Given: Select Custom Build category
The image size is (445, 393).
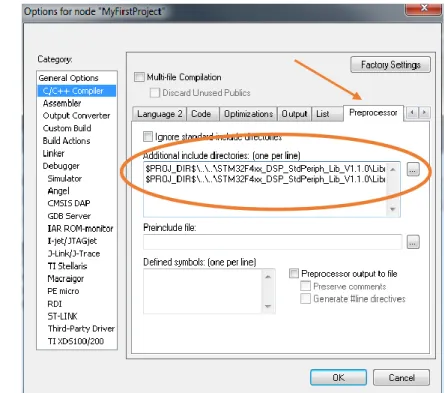Looking at the screenshot, I should (67, 128).
